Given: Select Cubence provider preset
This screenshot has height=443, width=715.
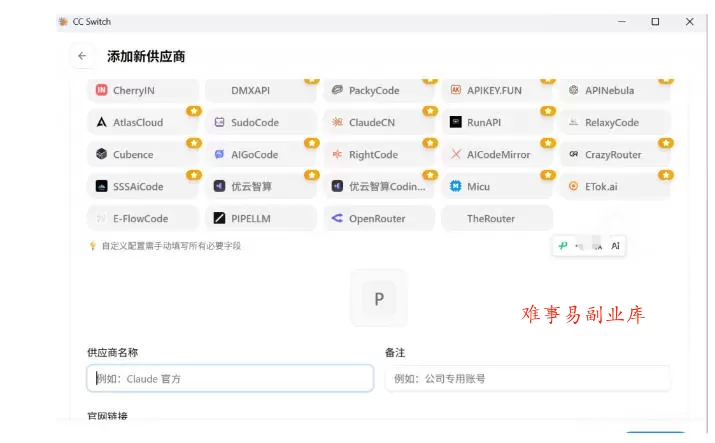Looking at the screenshot, I should (x=143, y=155).
